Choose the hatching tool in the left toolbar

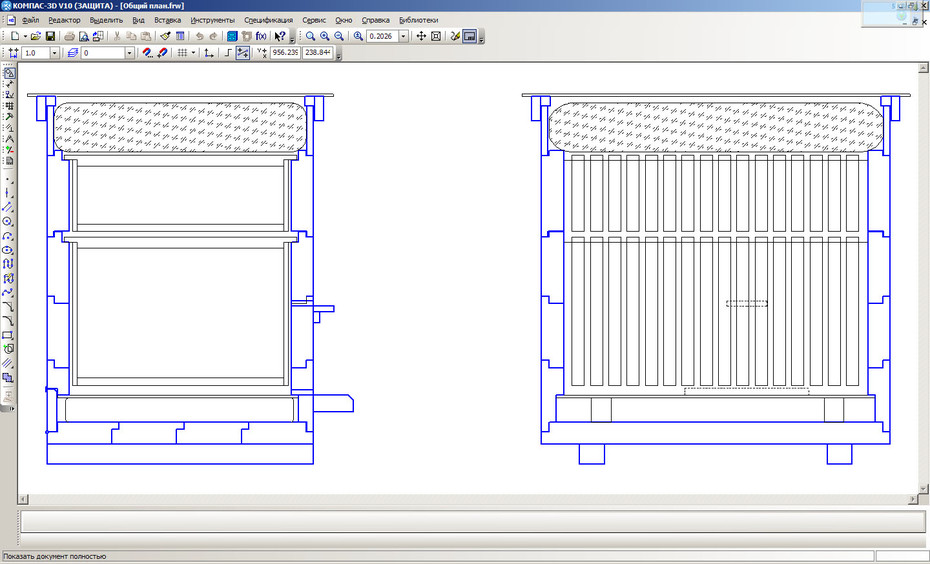point(8,363)
